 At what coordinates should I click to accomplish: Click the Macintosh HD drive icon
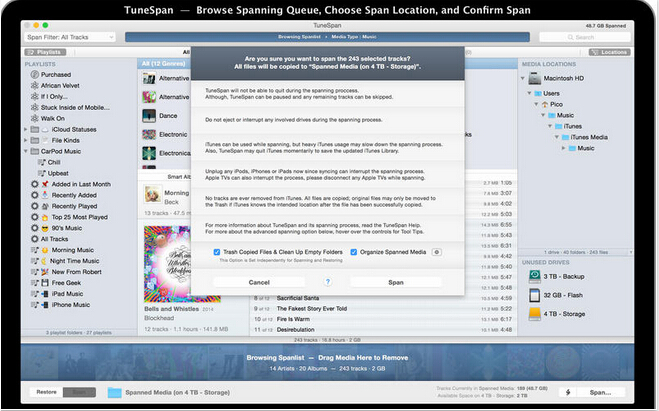pos(535,78)
